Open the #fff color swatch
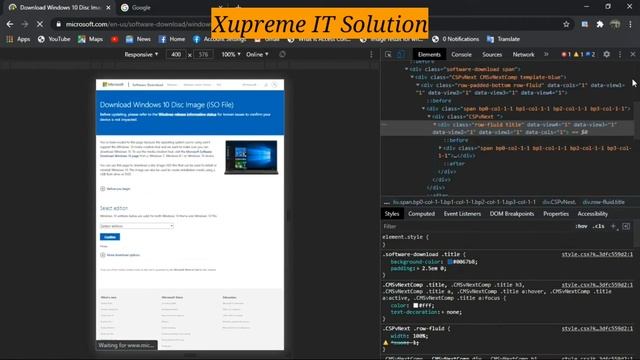640x360 pixels. coord(416,305)
